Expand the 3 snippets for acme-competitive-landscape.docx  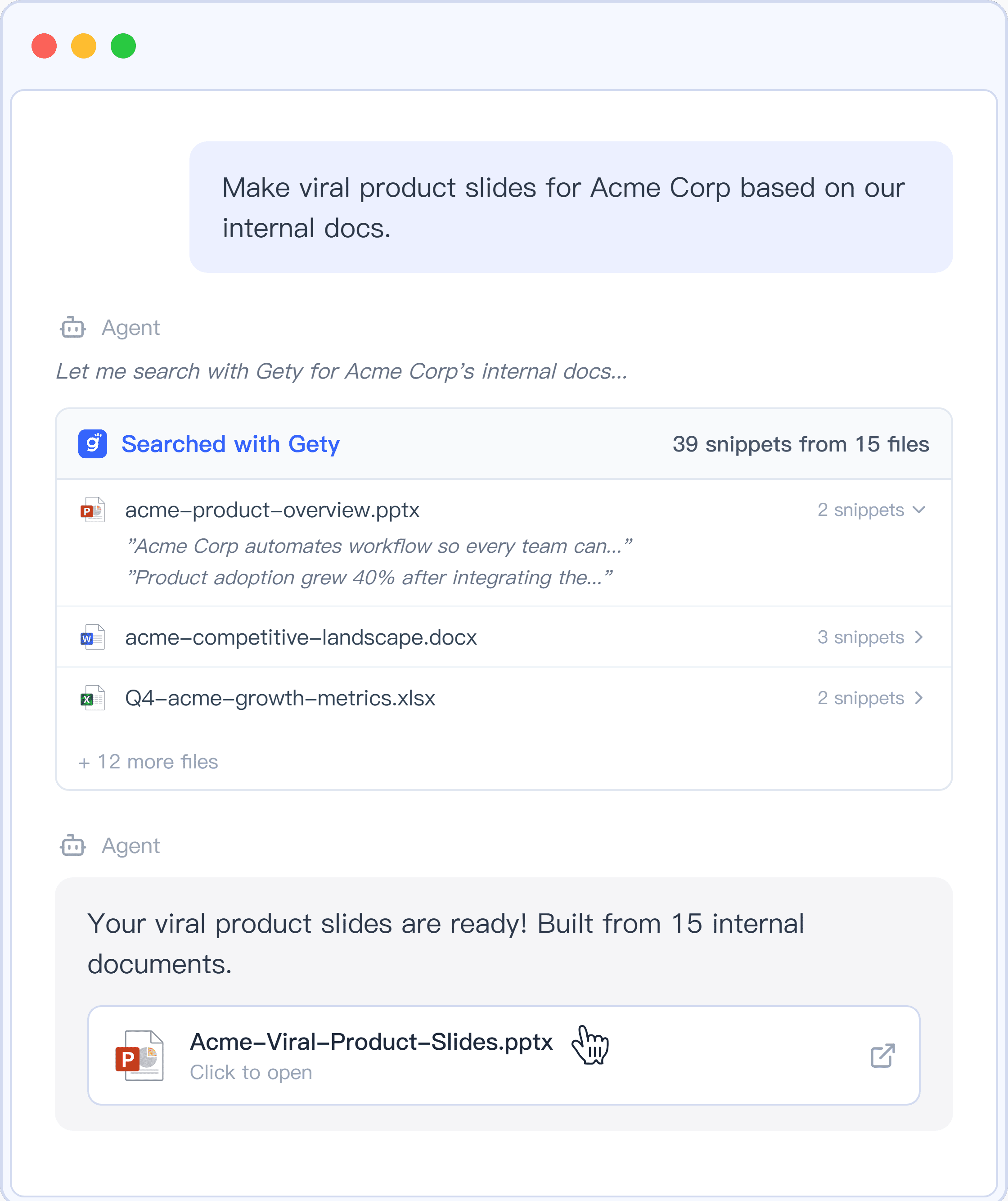pos(871,637)
